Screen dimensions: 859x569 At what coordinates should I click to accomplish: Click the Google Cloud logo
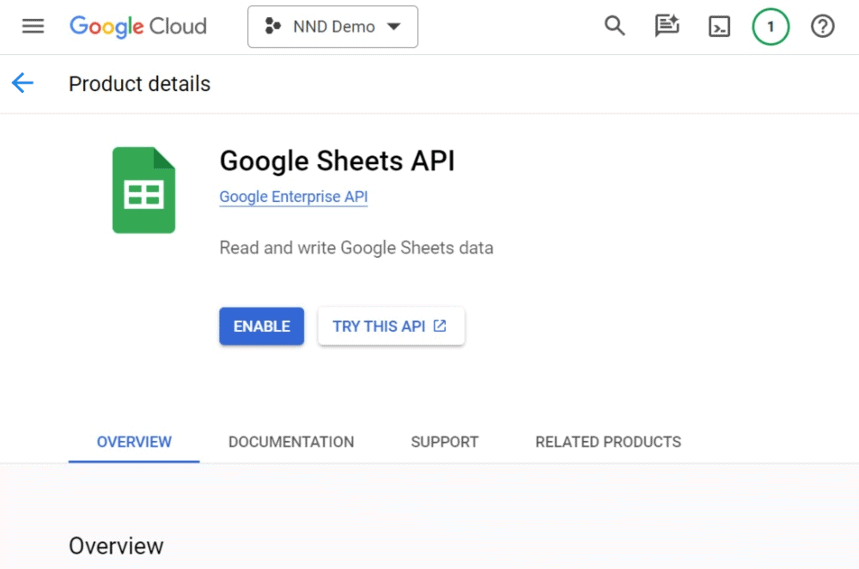[138, 26]
